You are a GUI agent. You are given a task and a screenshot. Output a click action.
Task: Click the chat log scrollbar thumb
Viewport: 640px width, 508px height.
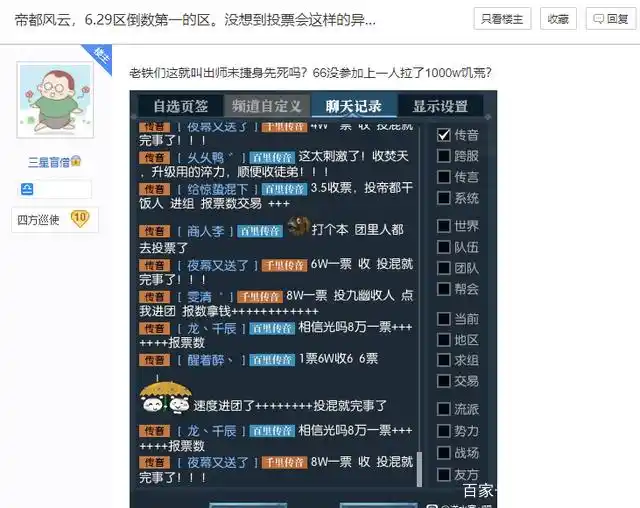click(x=419, y=469)
